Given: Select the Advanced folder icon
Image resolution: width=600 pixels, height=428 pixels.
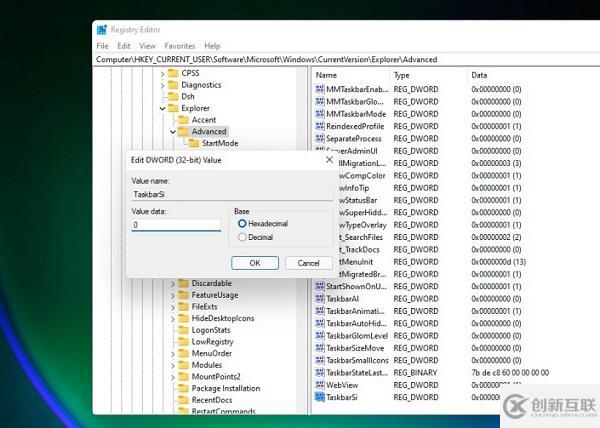Looking at the screenshot, I should pyautogui.click(x=184, y=132).
